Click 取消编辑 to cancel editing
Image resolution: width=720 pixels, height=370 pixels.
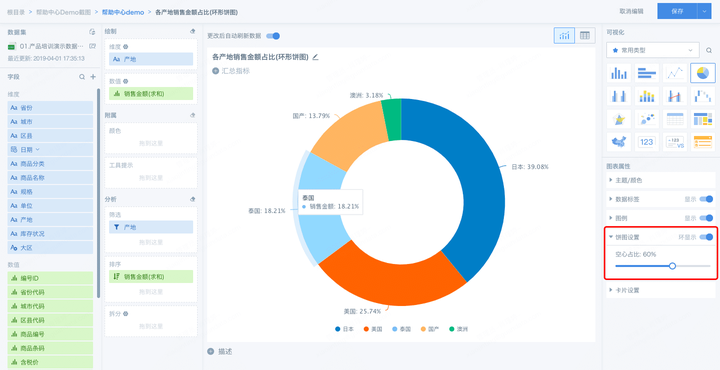631,11
